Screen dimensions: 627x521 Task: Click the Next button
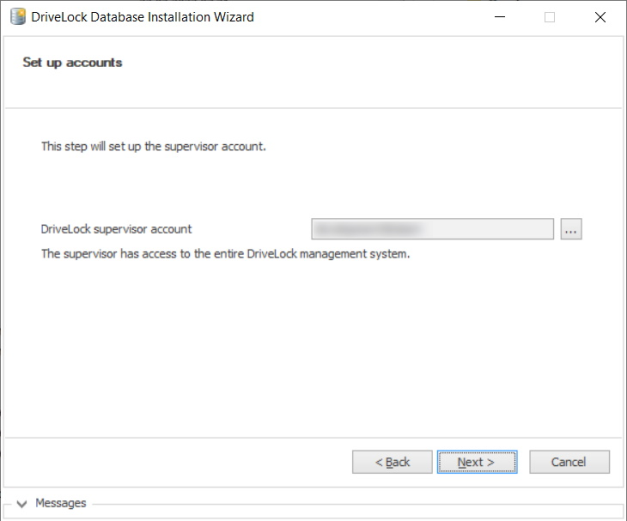pyautogui.click(x=476, y=462)
